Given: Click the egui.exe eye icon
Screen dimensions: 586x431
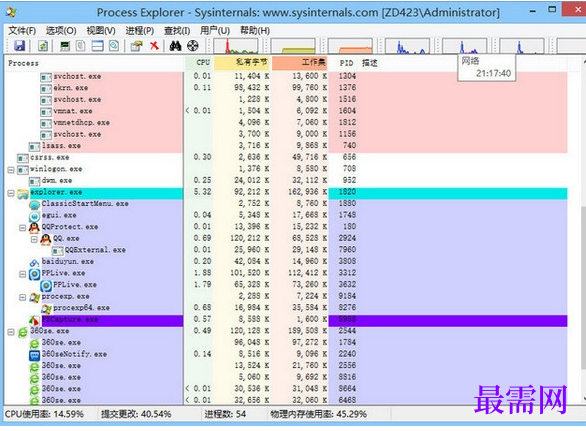Looking at the screenshot, I should tap(34, 216).
